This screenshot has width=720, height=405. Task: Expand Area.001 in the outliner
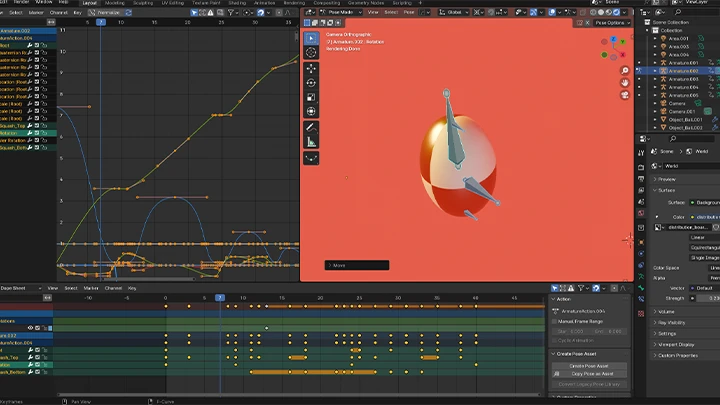click(655, 39)
